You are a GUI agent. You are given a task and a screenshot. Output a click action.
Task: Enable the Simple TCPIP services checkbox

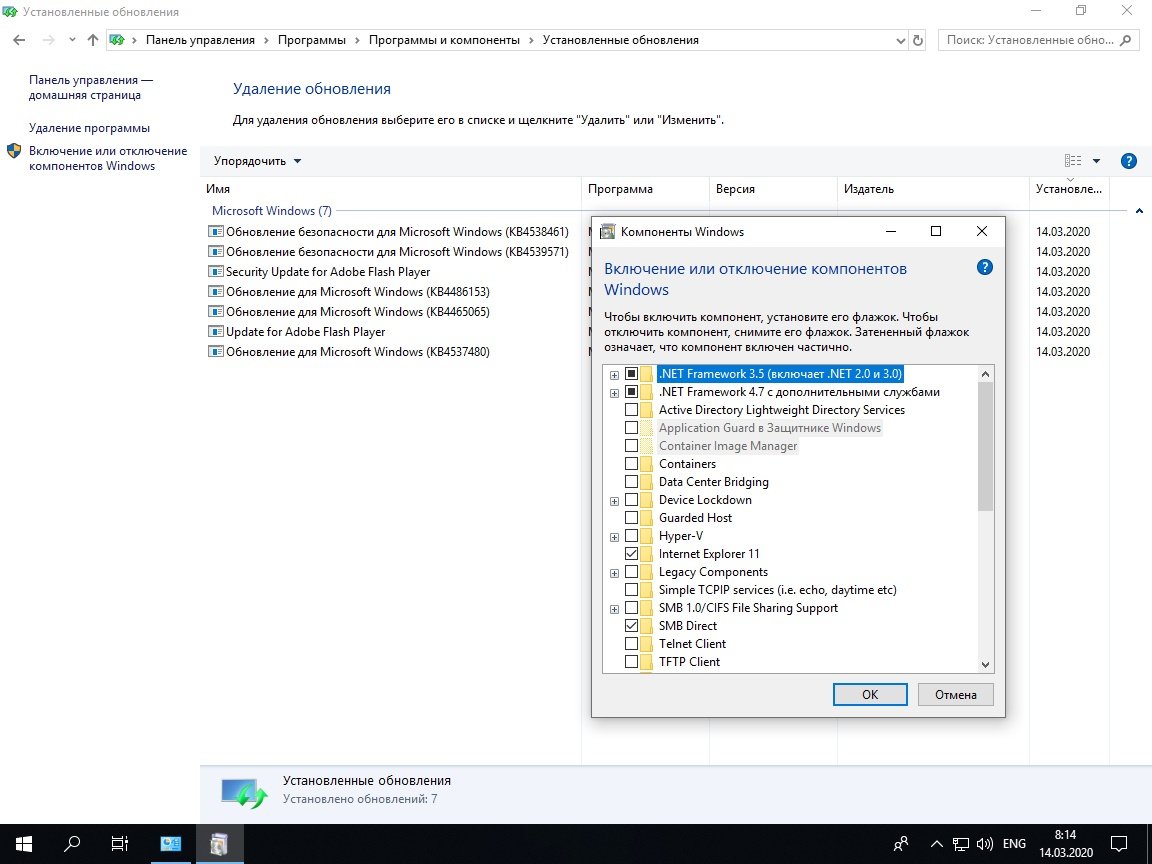(631, 590)
